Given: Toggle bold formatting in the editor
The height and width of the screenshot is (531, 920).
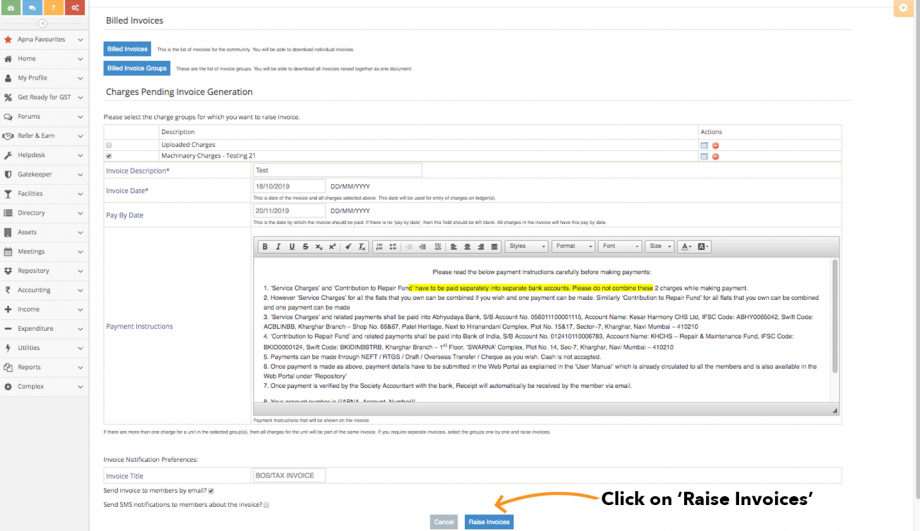Looking at the screenshot, I should pyautogui.click(x=265, y=246).
